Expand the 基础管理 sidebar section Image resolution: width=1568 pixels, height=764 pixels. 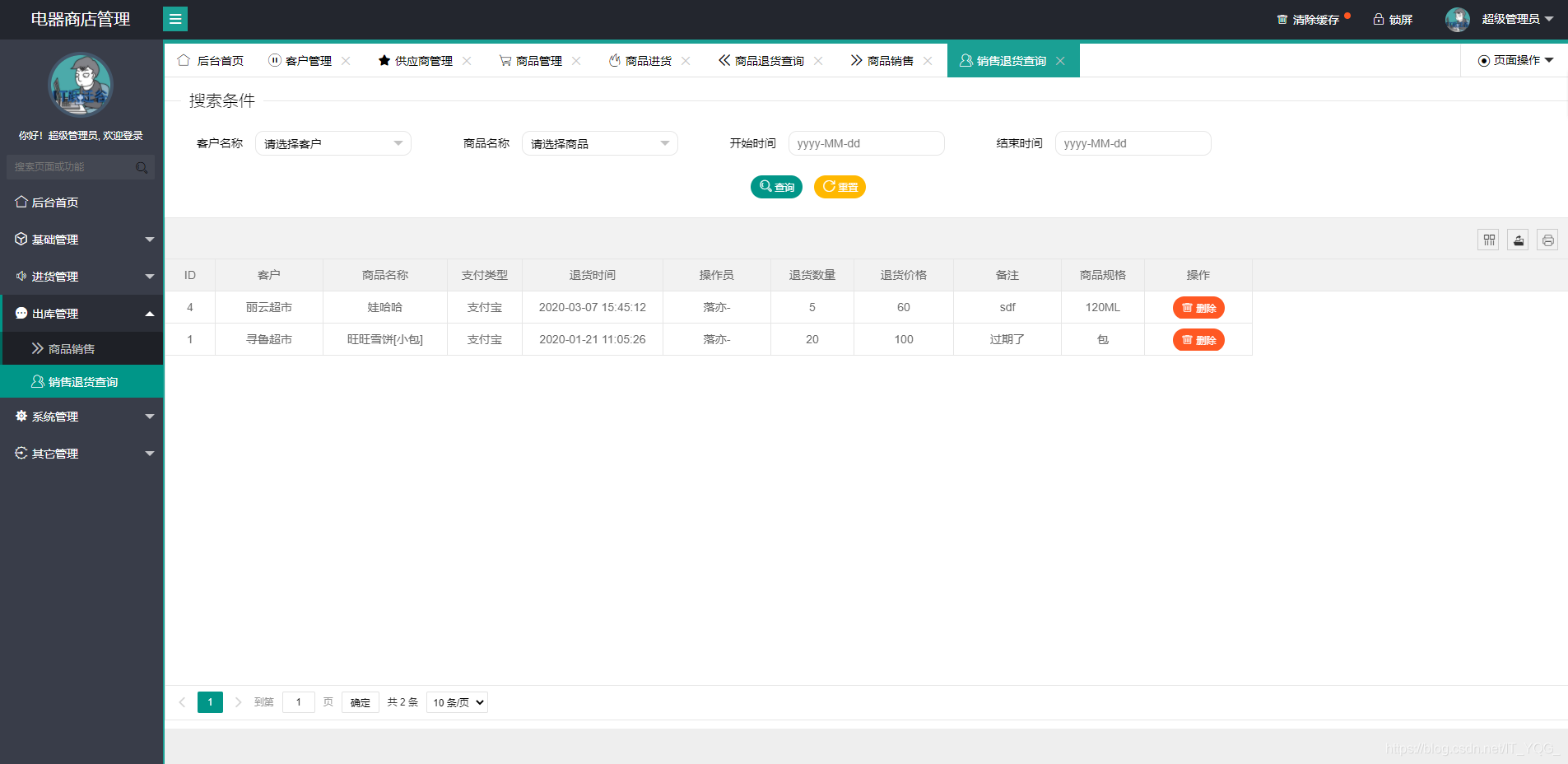pos(81,239)
